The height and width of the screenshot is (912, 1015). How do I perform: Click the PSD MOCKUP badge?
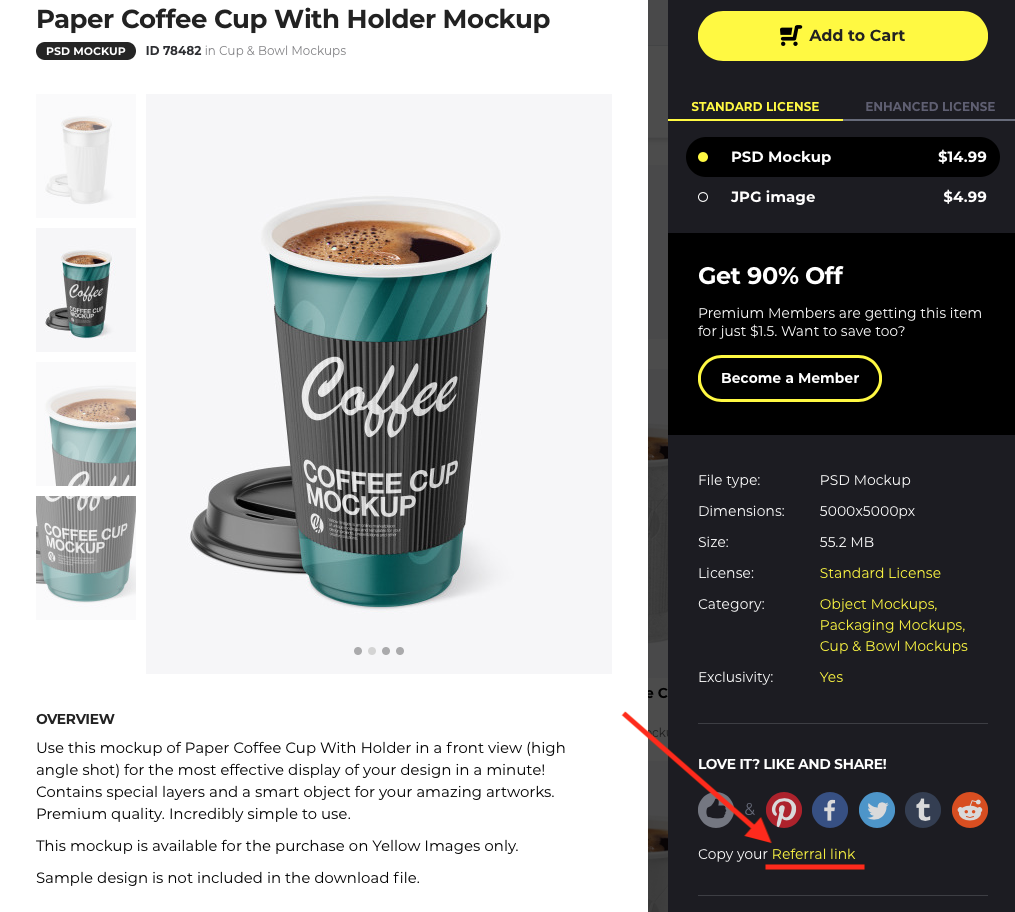86,51
